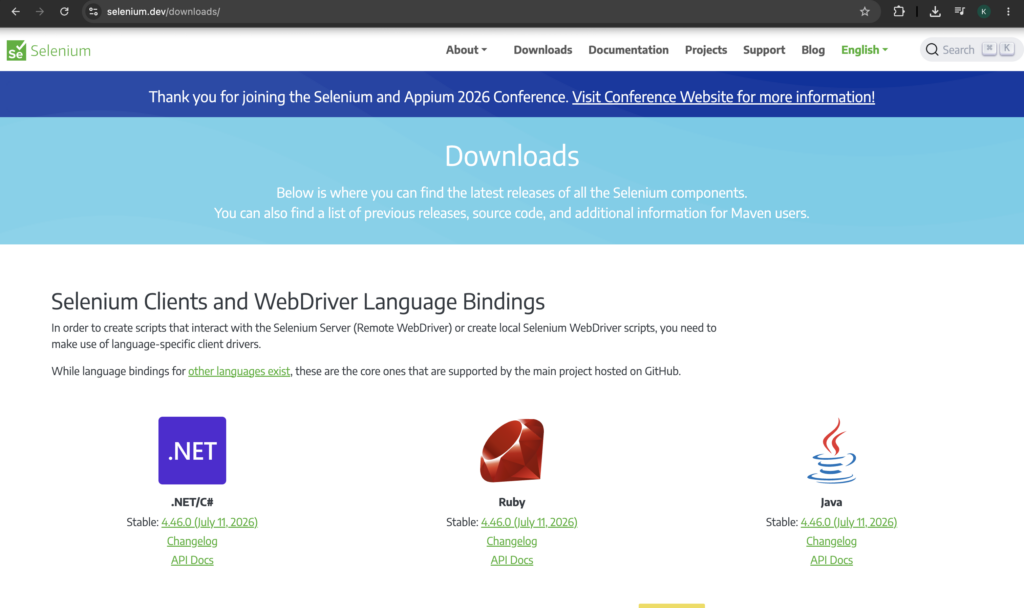
Task: Open .NET/C# stable 4.46.0 release link
Action: click(210, 522)
